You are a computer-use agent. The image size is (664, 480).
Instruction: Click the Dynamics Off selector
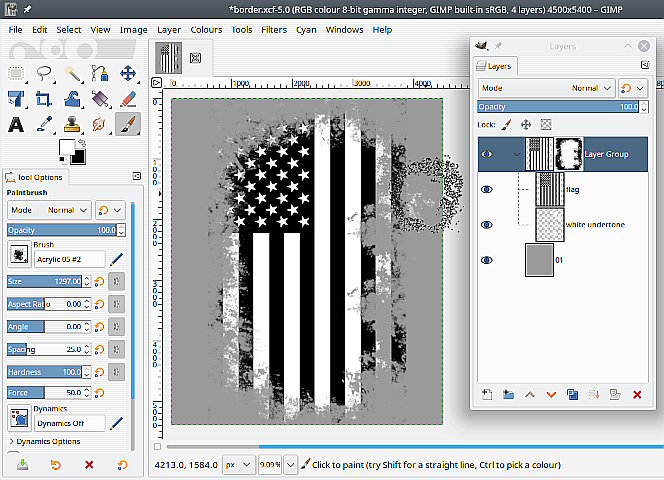coord(70,423)
